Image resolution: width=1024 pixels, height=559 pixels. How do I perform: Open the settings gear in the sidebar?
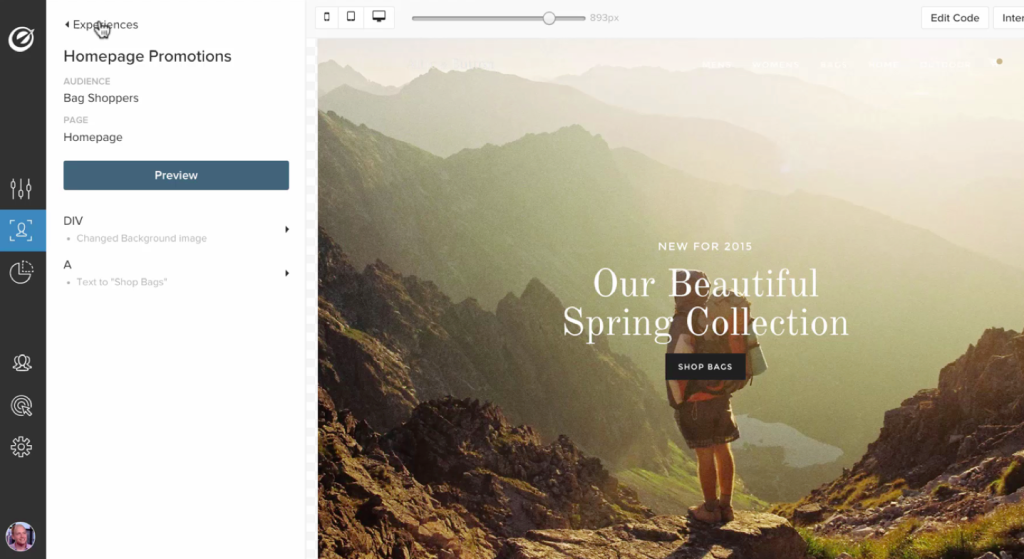(x=21, y=447)
